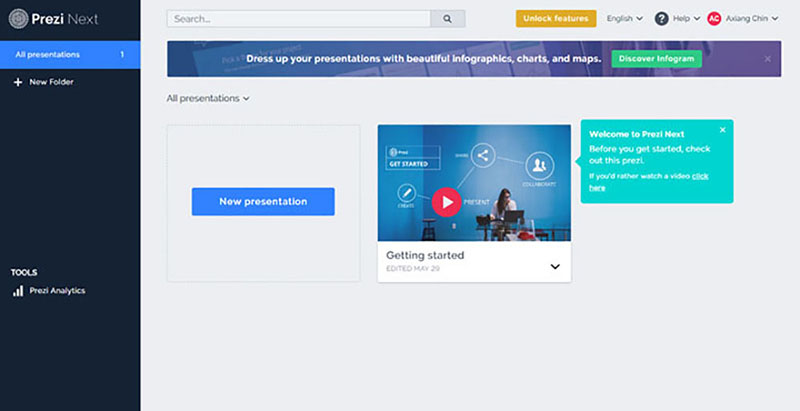Click the magnifying glass search button

(x=447, y=19)
